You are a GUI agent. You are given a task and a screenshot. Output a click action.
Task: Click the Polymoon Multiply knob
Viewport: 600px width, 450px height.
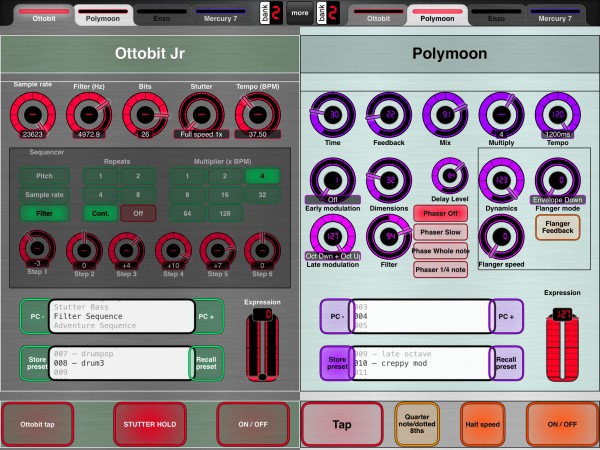[501, 114]
